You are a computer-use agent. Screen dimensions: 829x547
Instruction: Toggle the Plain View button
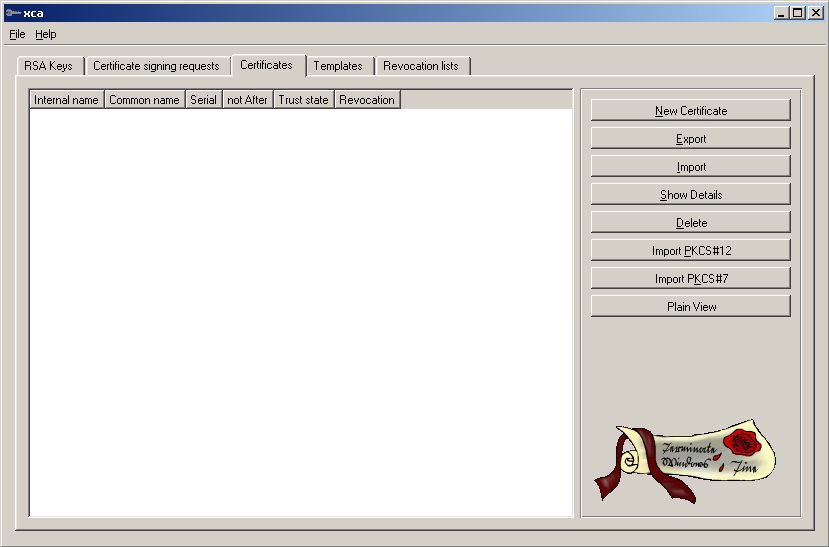click(x=691, y=307)
